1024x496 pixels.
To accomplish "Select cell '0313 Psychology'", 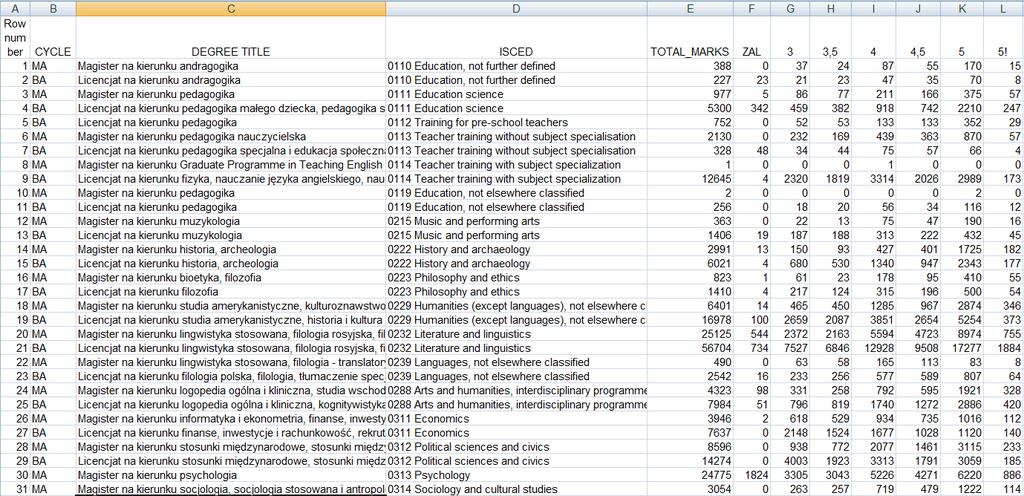I will click(517, 475).
